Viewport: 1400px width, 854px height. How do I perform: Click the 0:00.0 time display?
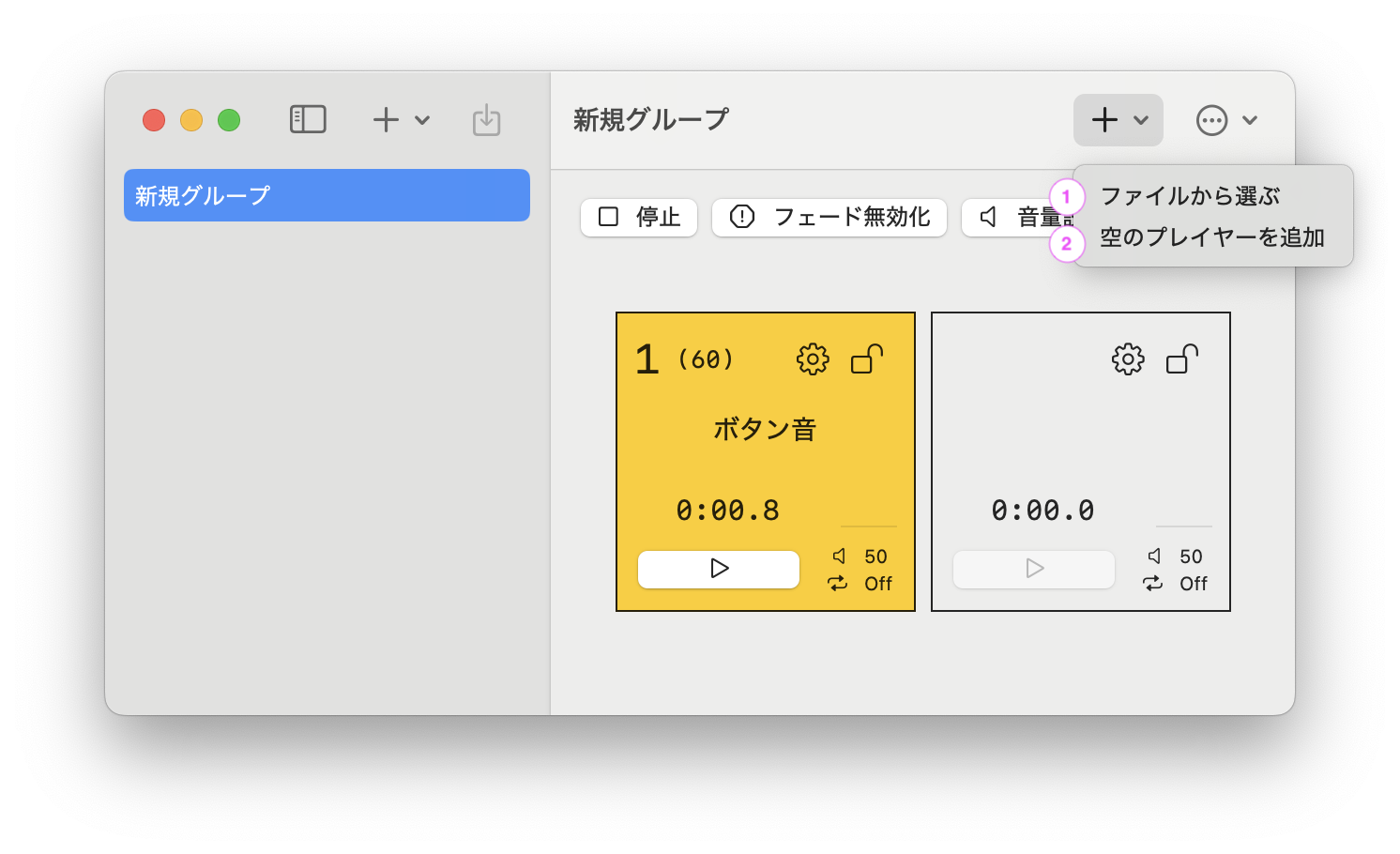(x=1043, y=511)
